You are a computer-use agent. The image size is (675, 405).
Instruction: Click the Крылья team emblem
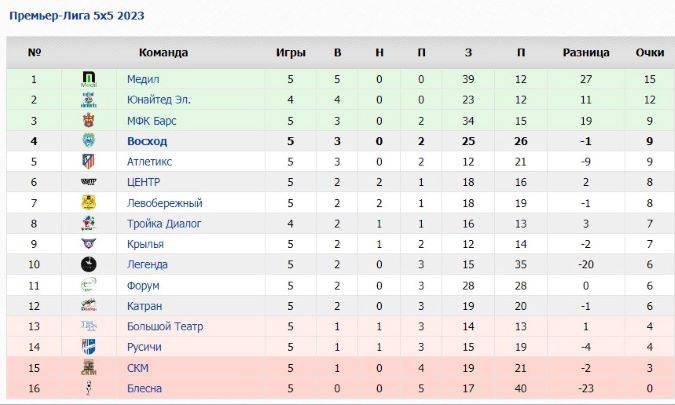click(88, 244)
